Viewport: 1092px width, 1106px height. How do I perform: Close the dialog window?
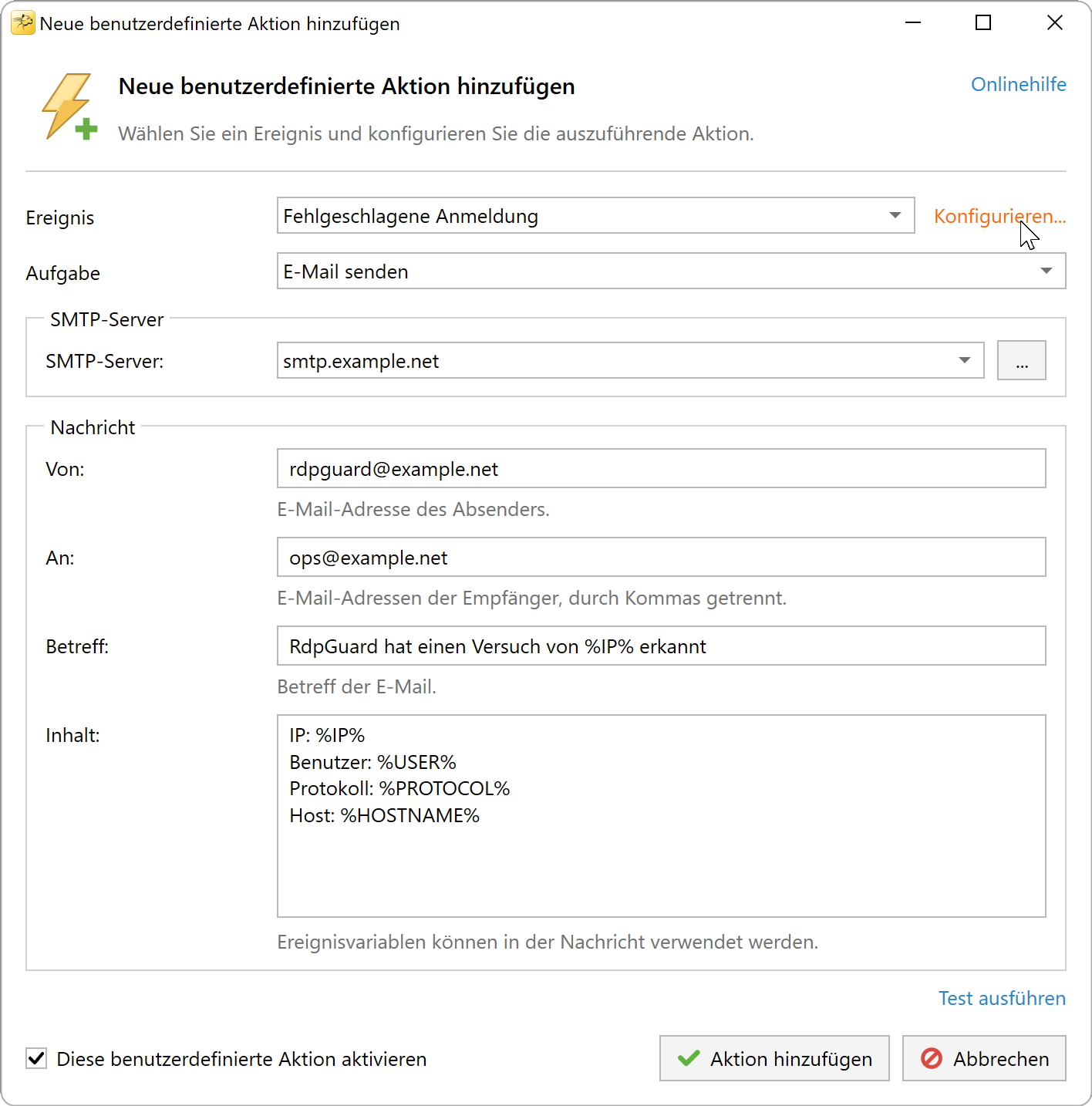pos(1055,23)
